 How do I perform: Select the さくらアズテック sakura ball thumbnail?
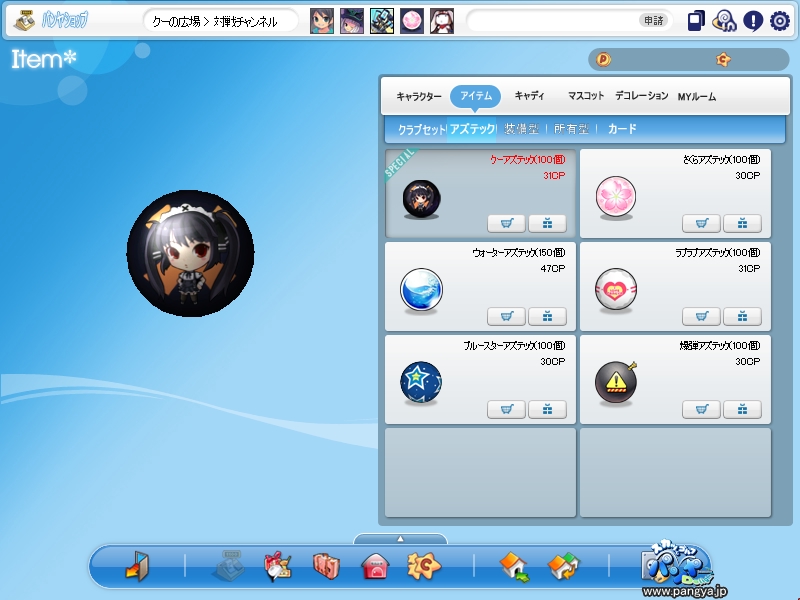616,198
